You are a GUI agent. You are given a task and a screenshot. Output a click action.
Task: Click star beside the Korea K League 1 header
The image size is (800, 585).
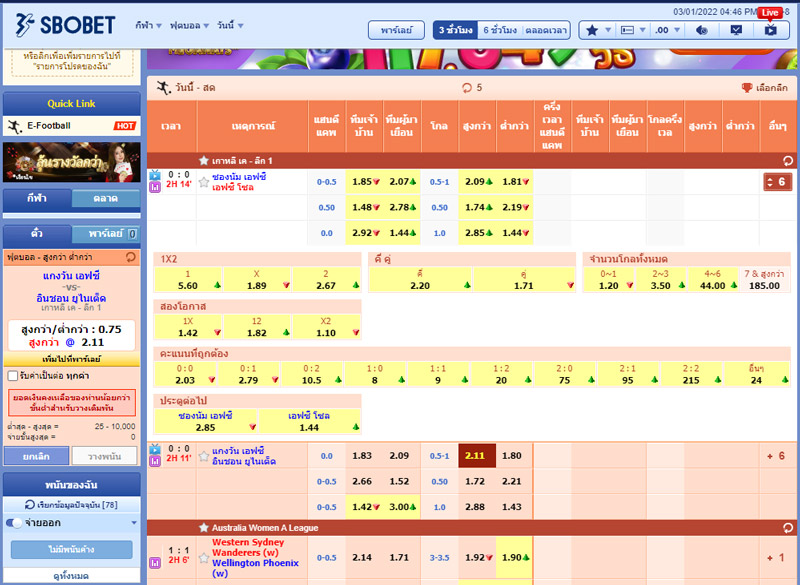[x=204, y=160]
